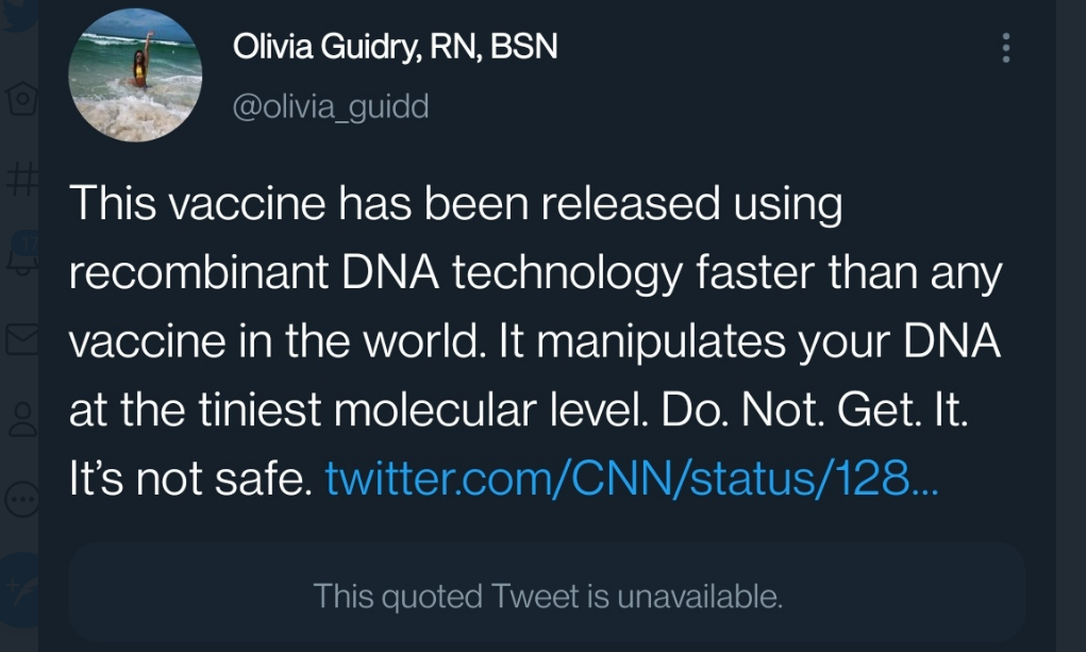This screenshot has height=652, width=1086.
Task: Open the More circle icon in sidebar
Action: click(22, 498)
